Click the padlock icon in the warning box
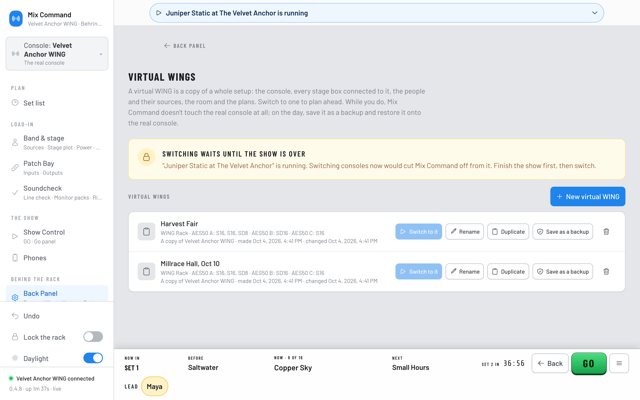640x400 pixels. pyautogui.click(x=146, y=157)
